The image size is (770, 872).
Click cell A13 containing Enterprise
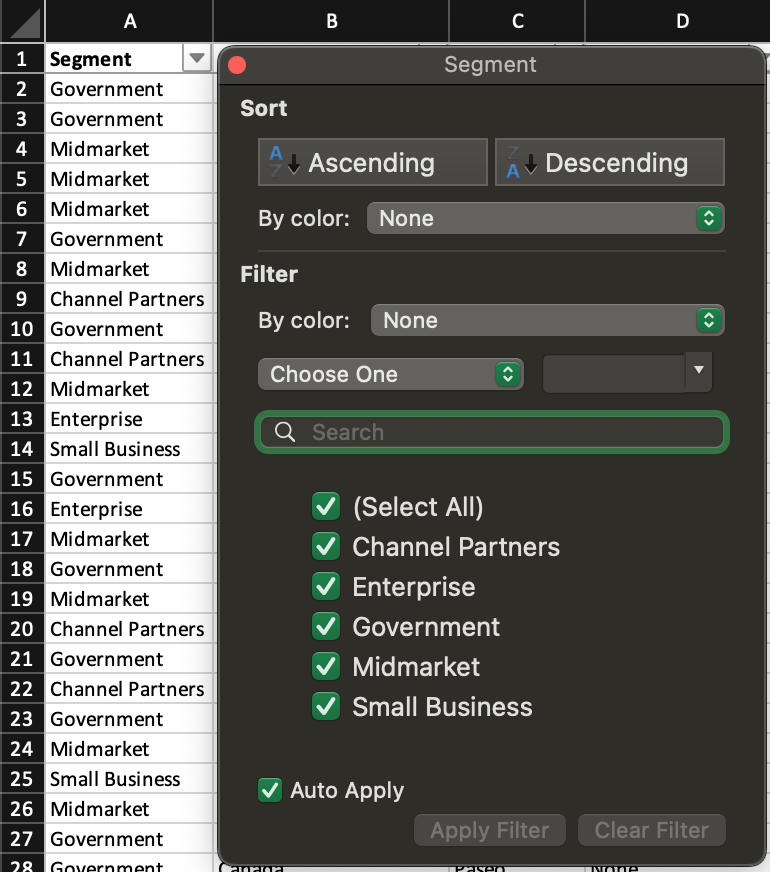pos(129,419)
